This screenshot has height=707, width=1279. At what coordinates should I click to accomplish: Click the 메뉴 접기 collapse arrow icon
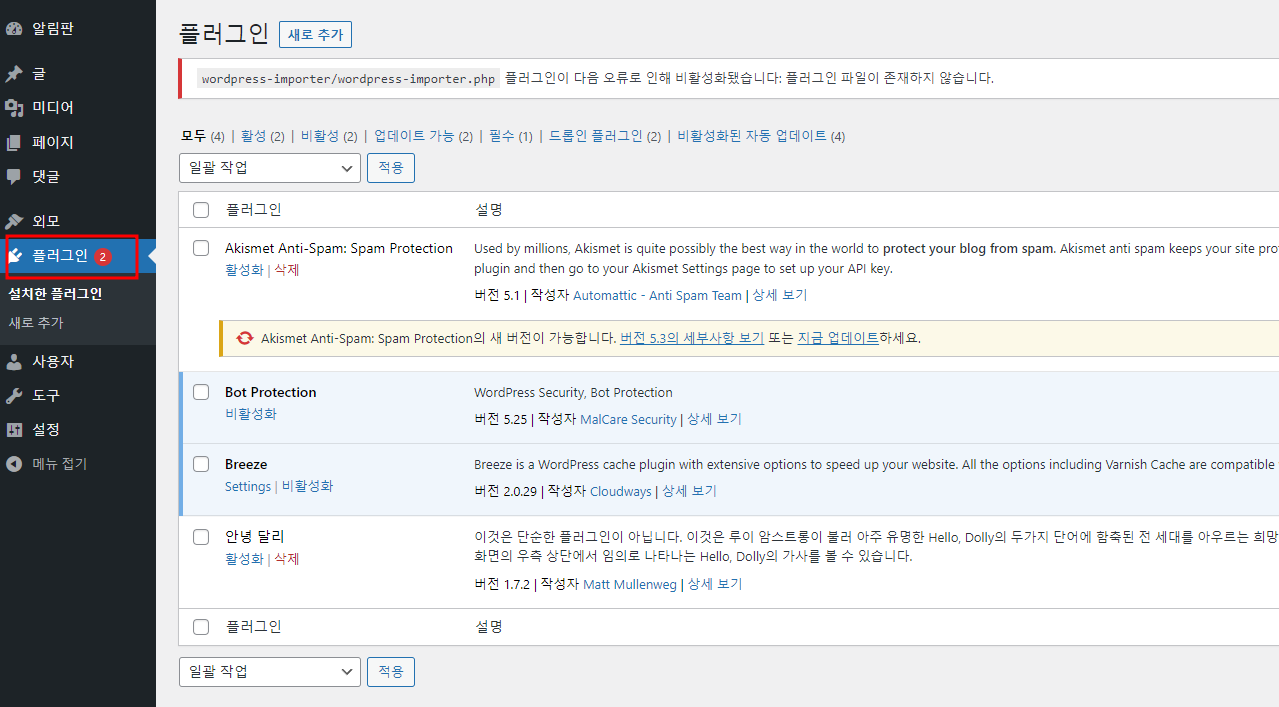14,464
